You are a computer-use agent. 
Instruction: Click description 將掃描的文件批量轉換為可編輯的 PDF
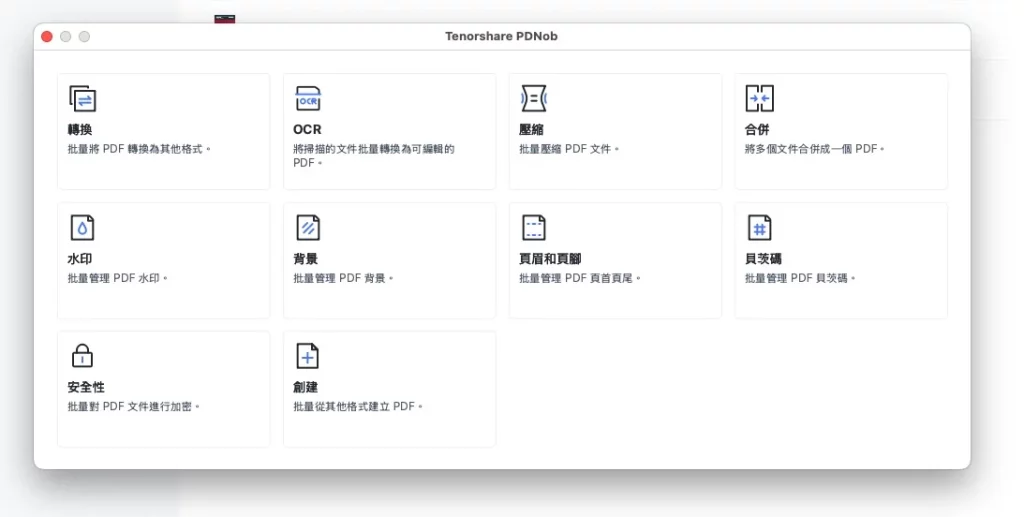(x=374, y=155)
